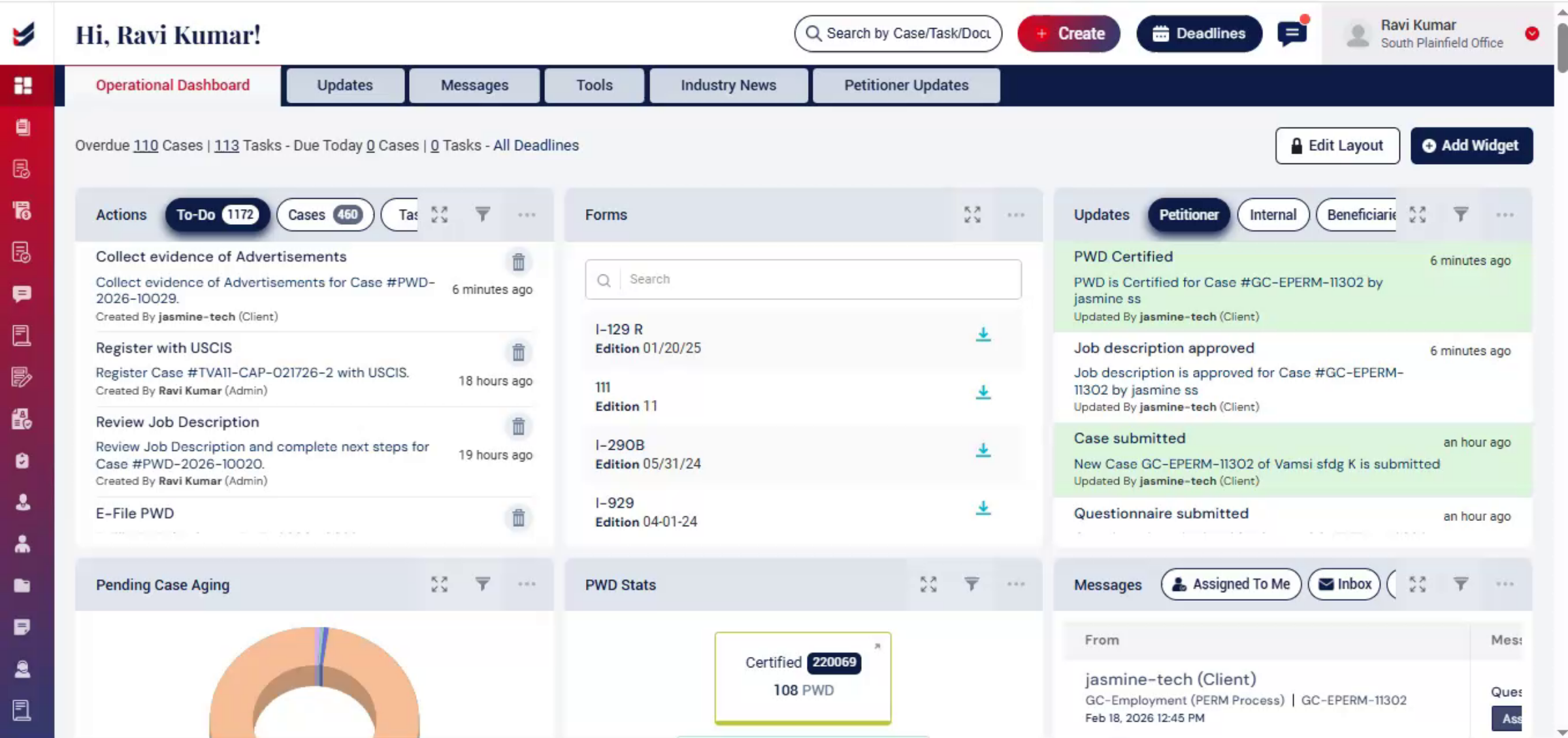Click the app logo checkmark icon
Screen dimensions: 1568x738
click(x=24, y=33)
